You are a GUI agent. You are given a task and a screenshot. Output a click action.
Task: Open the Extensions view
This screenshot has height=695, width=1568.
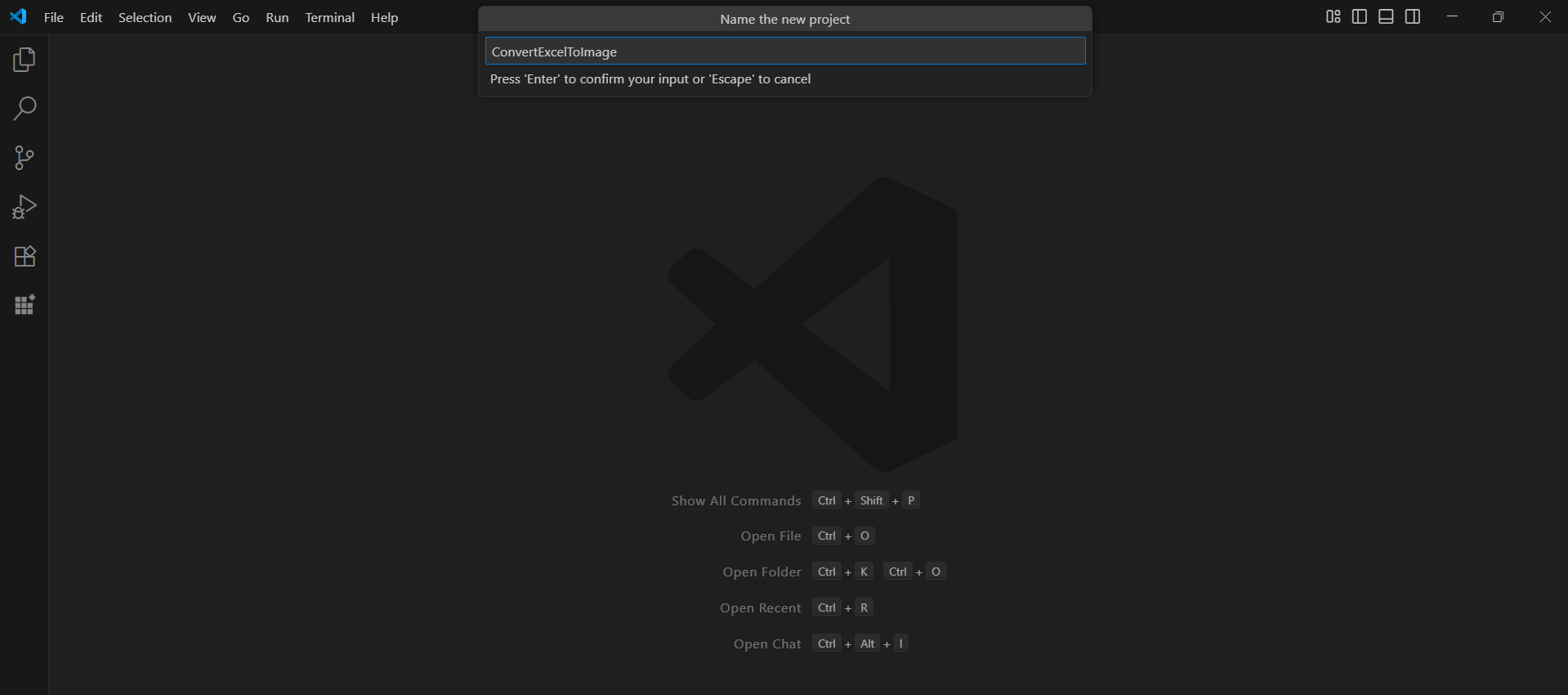[25, 256]
